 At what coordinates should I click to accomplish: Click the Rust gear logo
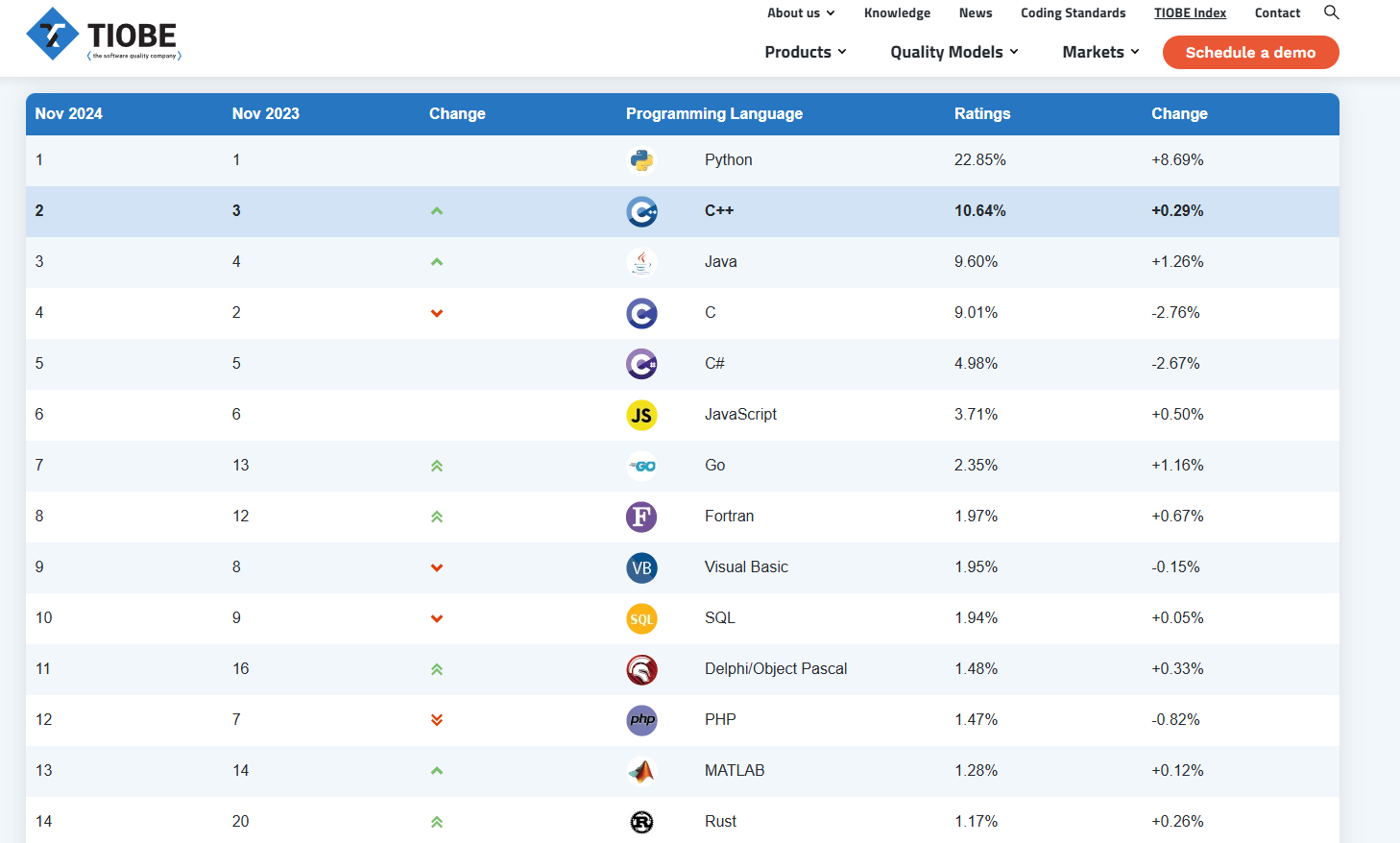point(641,822)
